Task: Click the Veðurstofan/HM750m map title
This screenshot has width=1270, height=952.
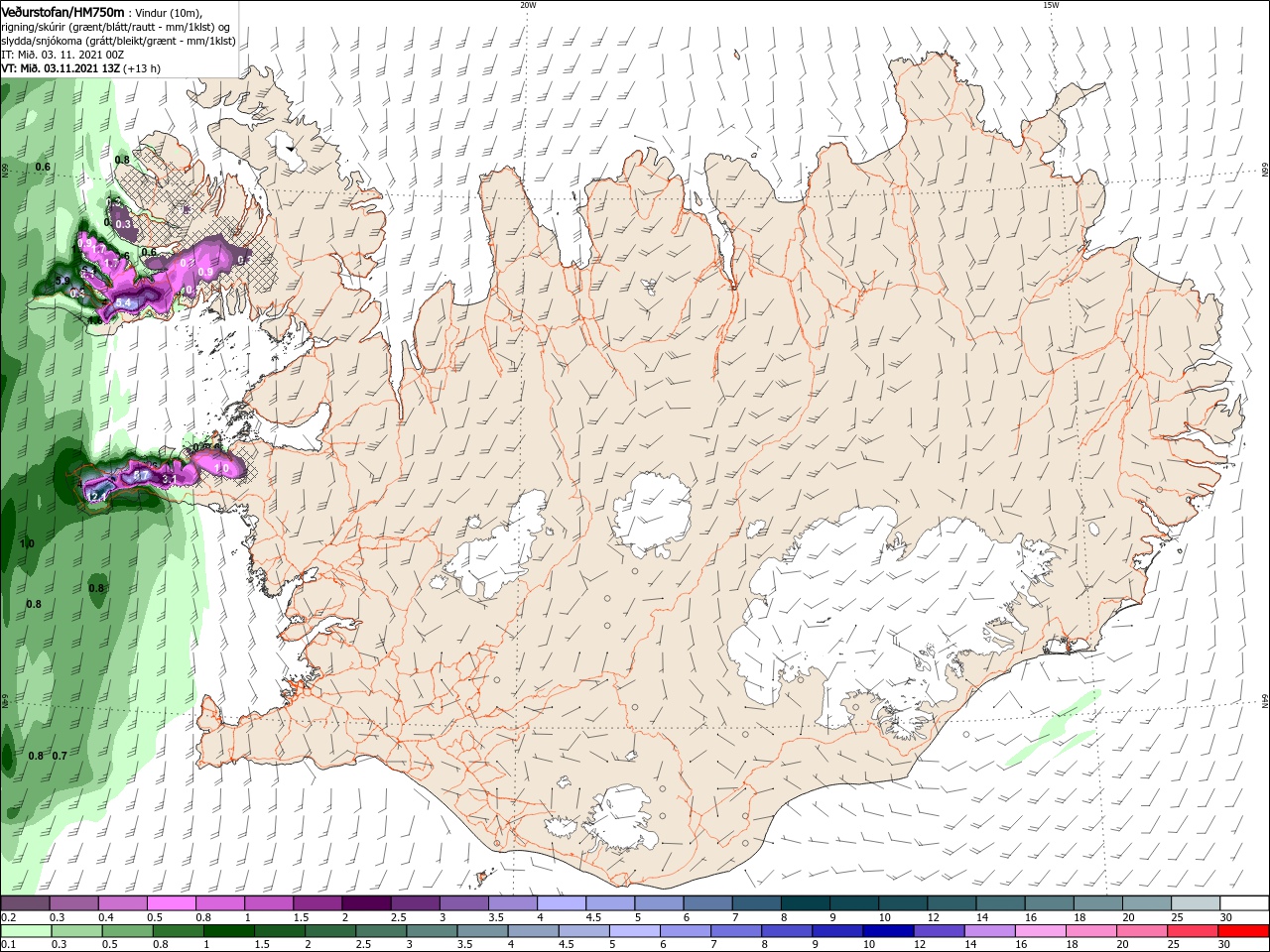Action: pyautogui.click(x=63, y=12)
